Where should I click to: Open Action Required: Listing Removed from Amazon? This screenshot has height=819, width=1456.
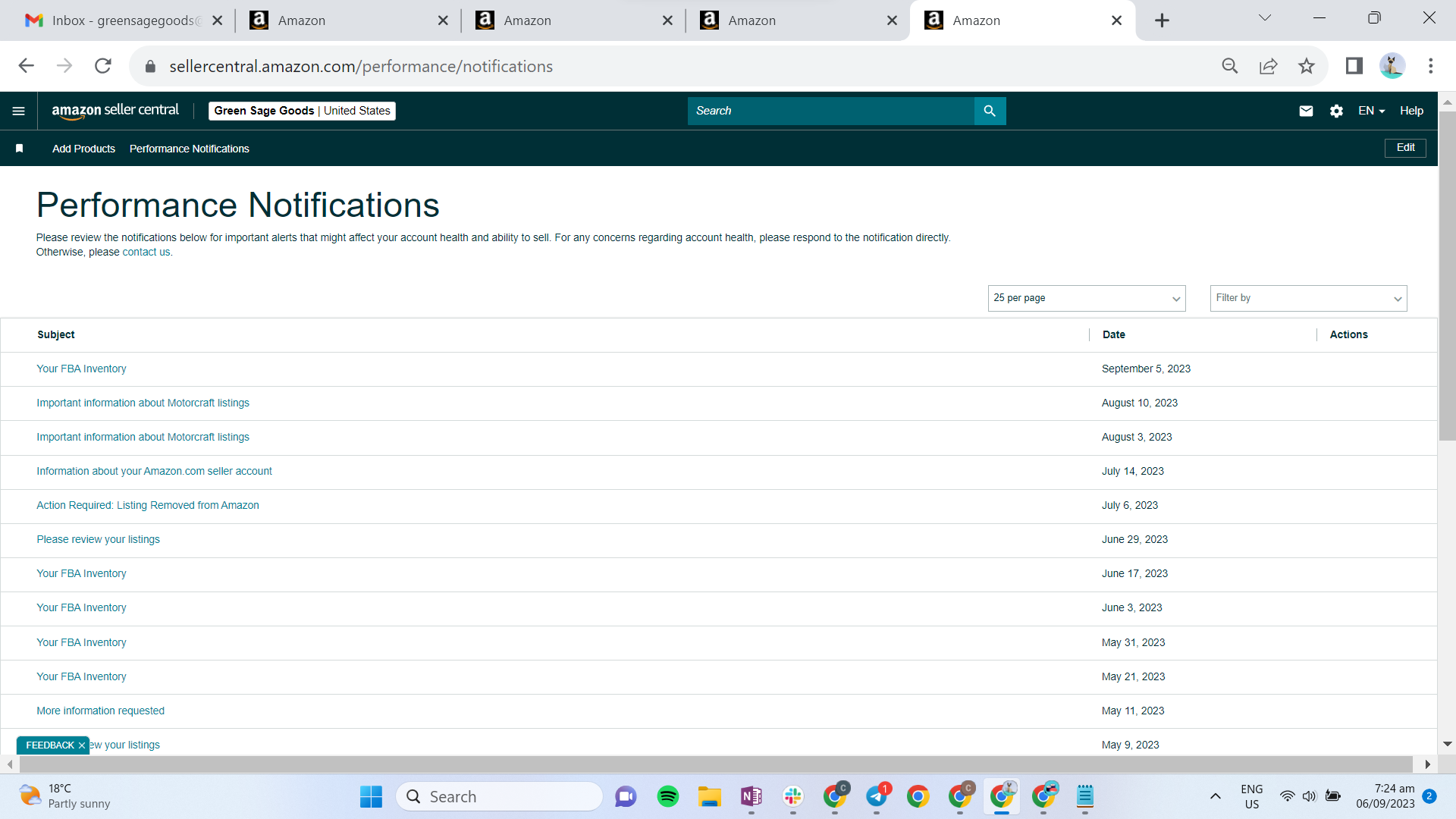[148, 506]
